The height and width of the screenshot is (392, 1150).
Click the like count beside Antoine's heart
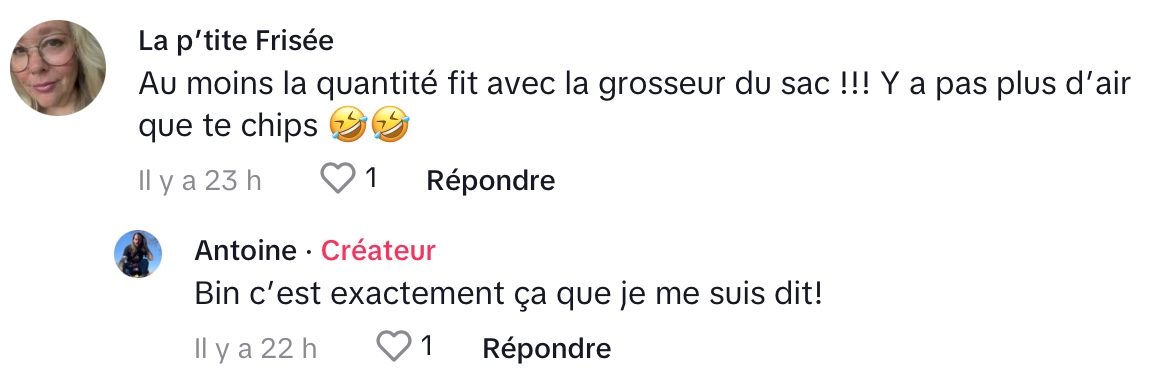coord(427,346)
